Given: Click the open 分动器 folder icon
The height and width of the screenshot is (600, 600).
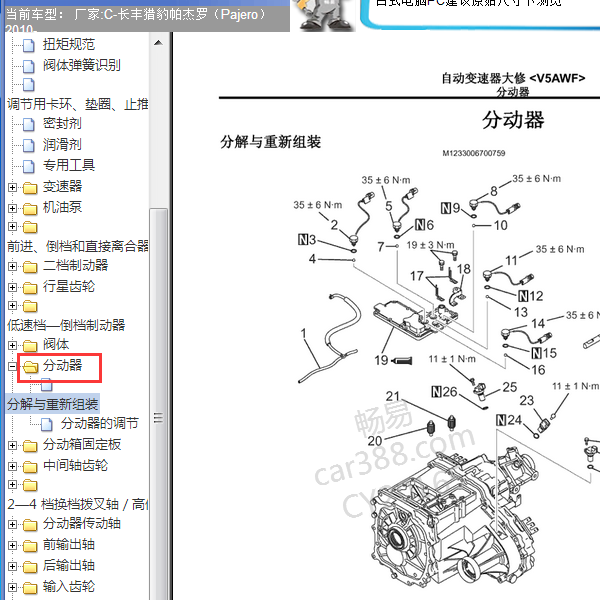Looking at the screenshot, I should click(x=30, y=367).
